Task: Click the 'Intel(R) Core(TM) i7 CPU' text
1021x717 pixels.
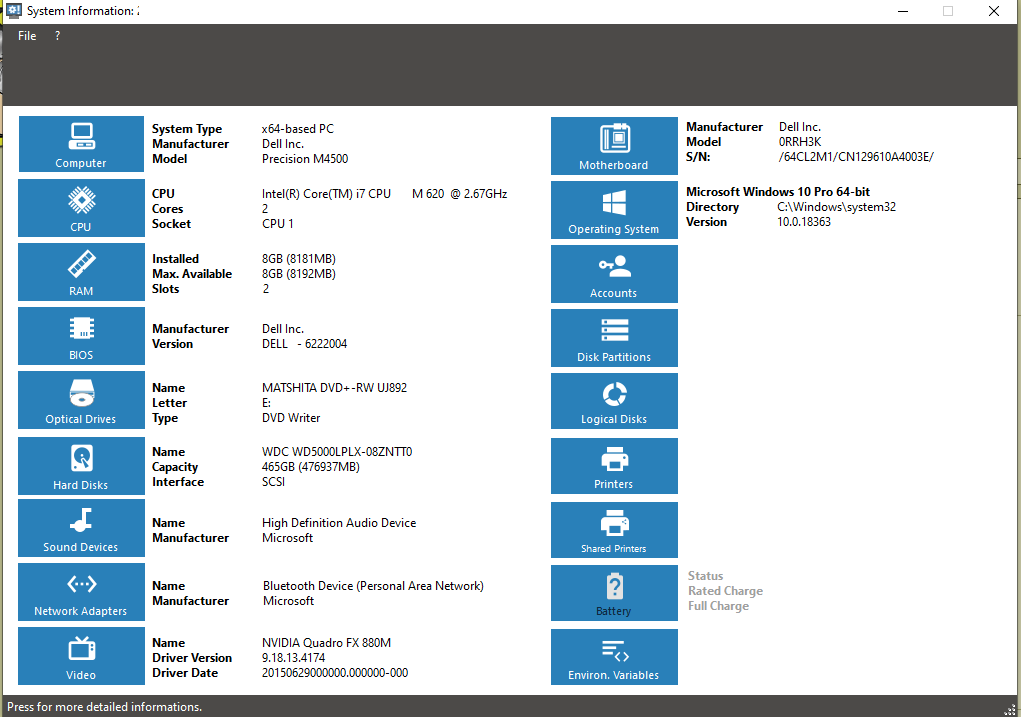Action: (x=326, y=194)
